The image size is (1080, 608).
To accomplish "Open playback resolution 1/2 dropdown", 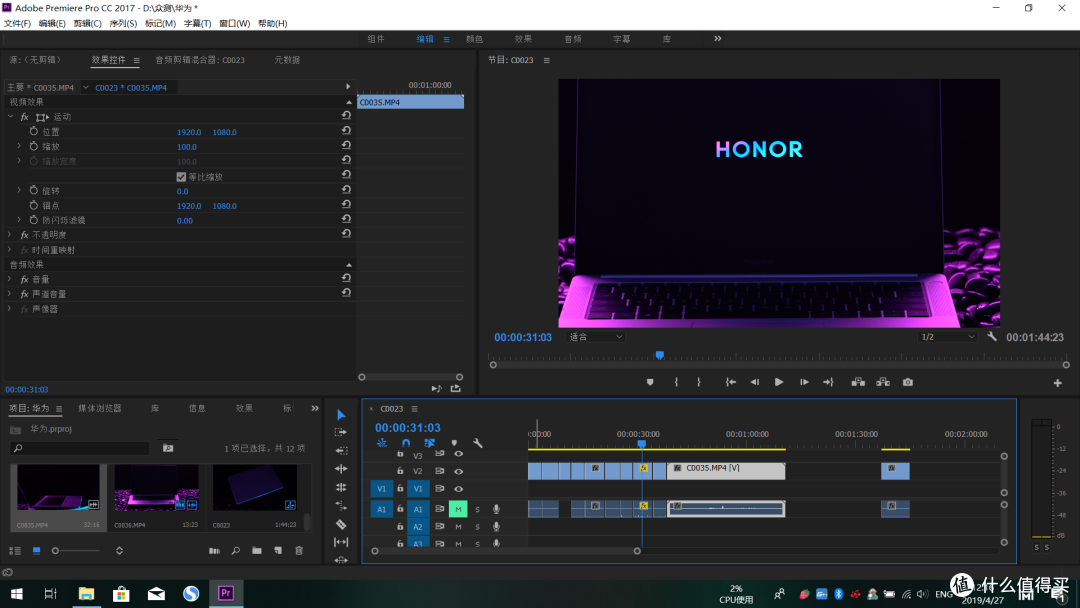I will (x=947, y=337).
